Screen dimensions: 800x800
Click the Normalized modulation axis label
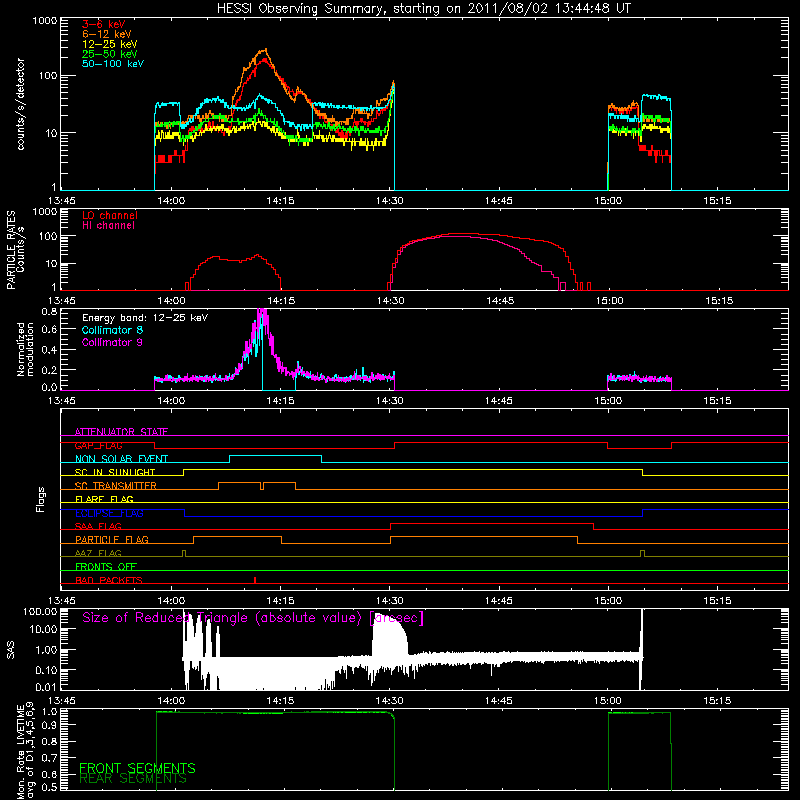tap(25, 349)
